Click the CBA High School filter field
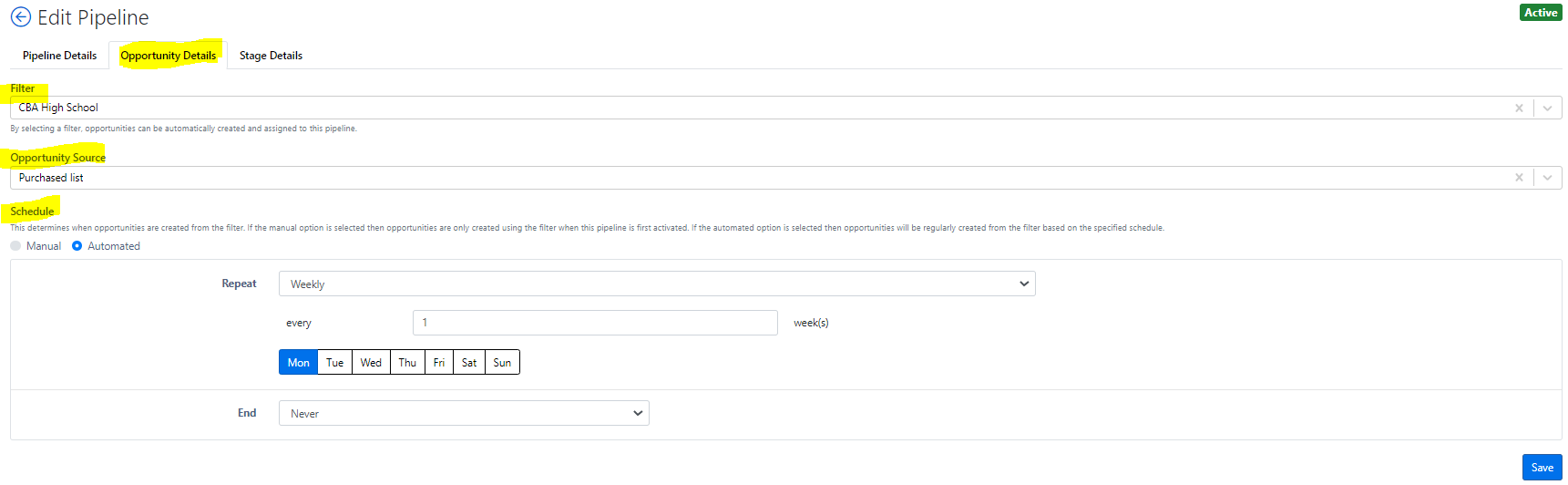Image resolution: width=1568 pixels, height=485 pixels. [785, 108]
